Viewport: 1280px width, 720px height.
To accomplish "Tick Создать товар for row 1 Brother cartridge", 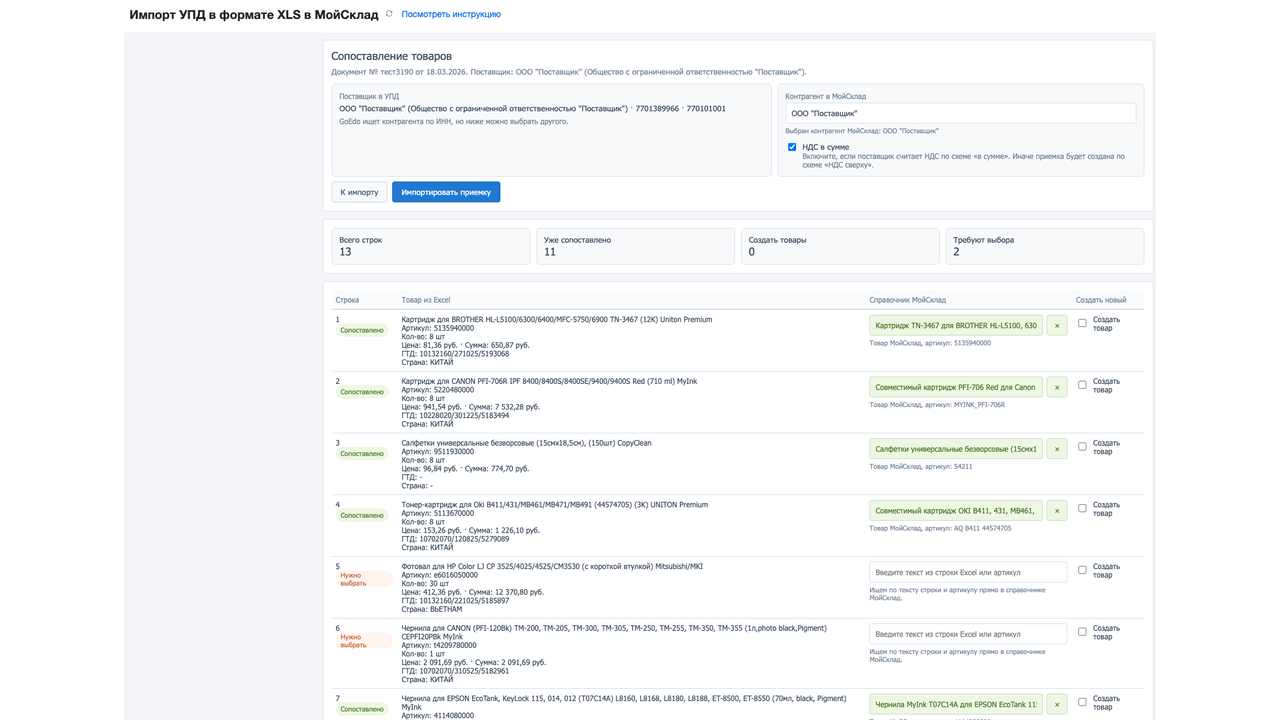I will tap(1082, 323).
